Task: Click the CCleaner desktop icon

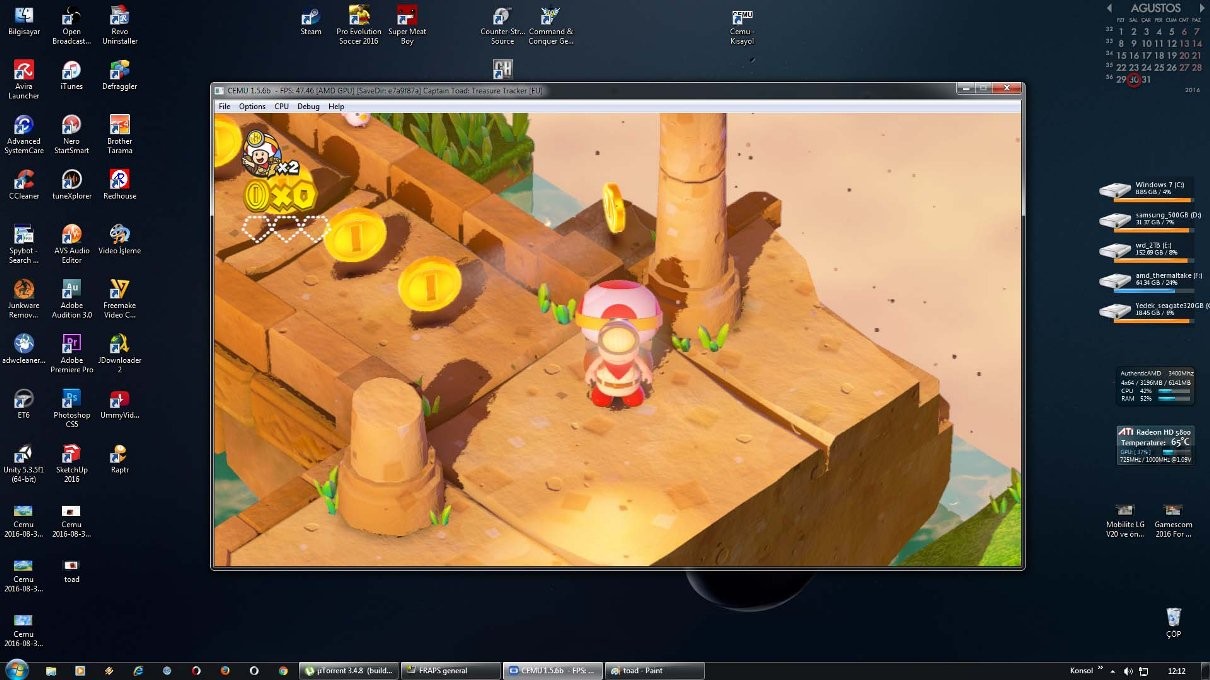Action: tap(23, 185)
